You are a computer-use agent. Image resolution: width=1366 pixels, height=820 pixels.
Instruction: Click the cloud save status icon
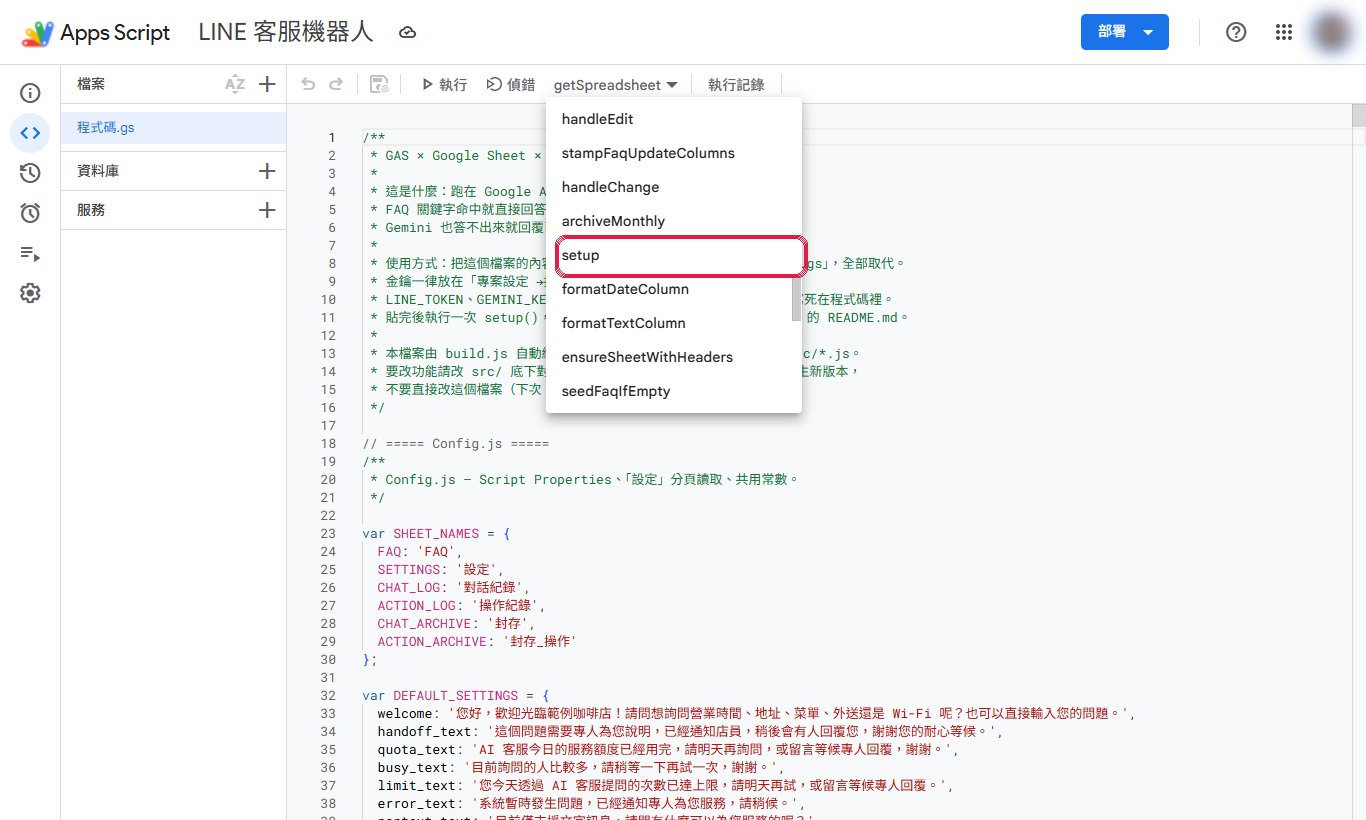pyautogui.click(x=407, y=33)
